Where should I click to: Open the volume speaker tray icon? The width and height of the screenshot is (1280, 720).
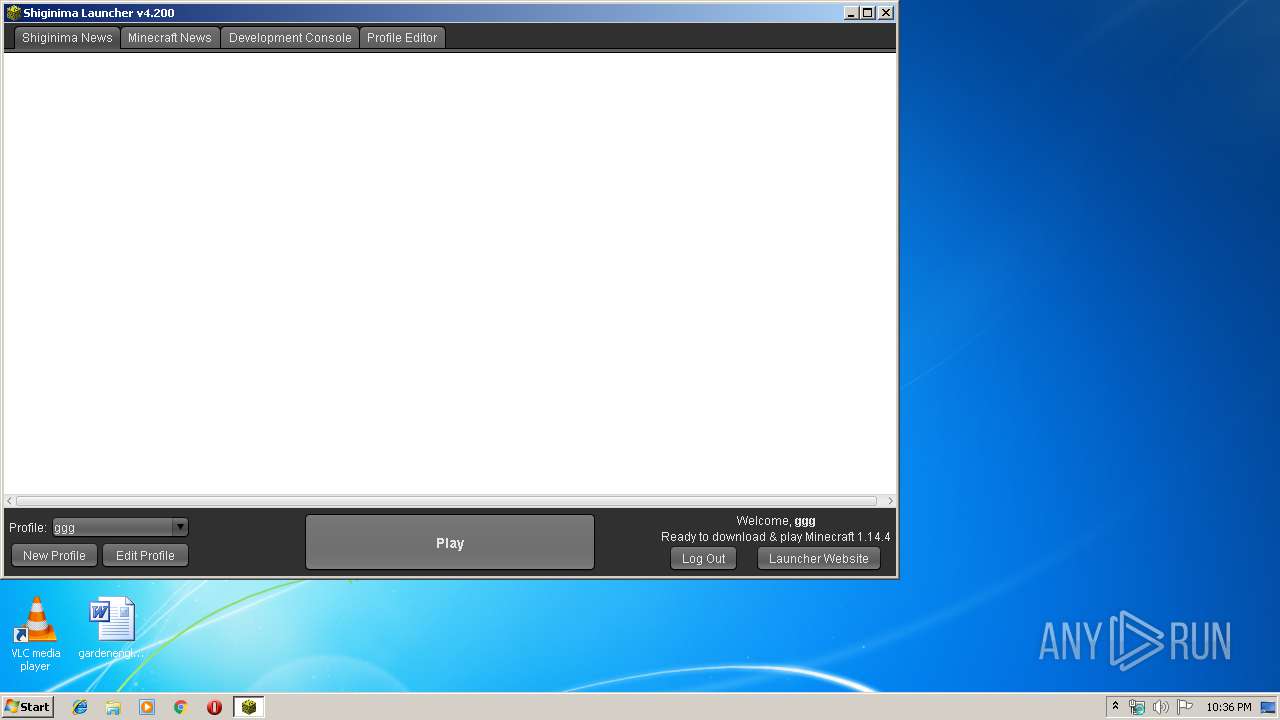(x=1161, y=707)
